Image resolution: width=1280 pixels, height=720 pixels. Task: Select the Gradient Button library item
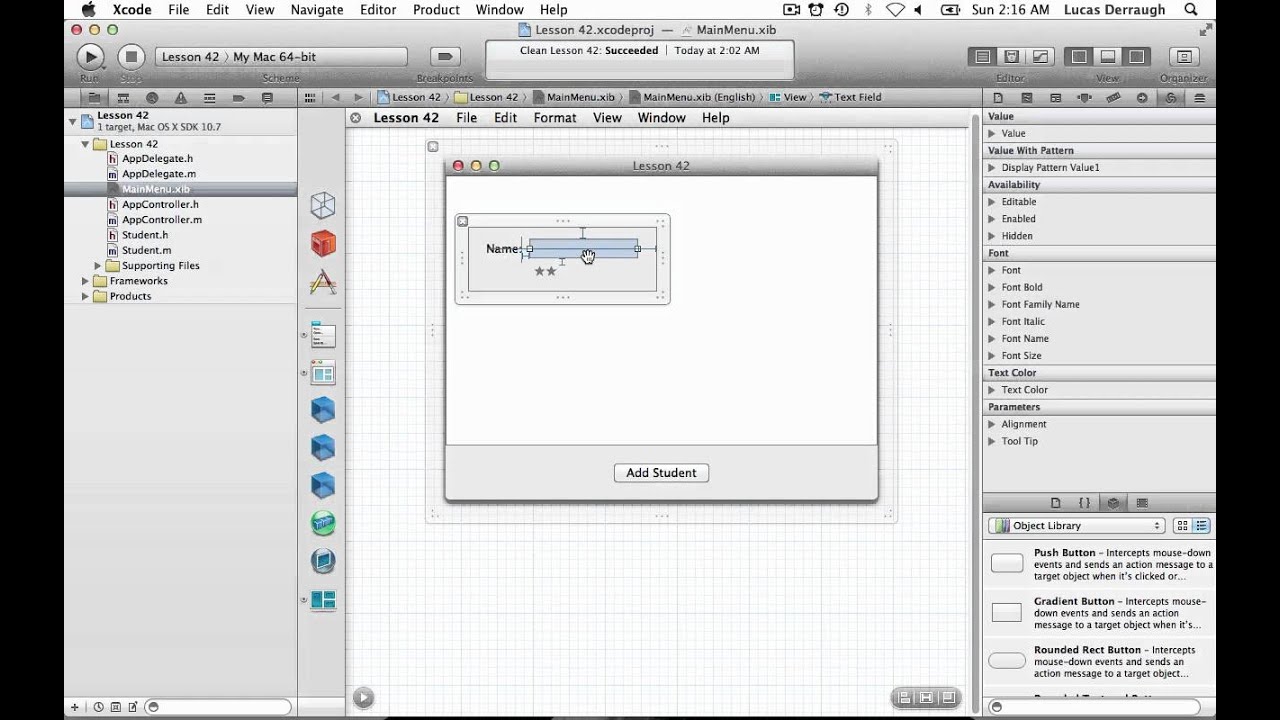click(1099, 613)
